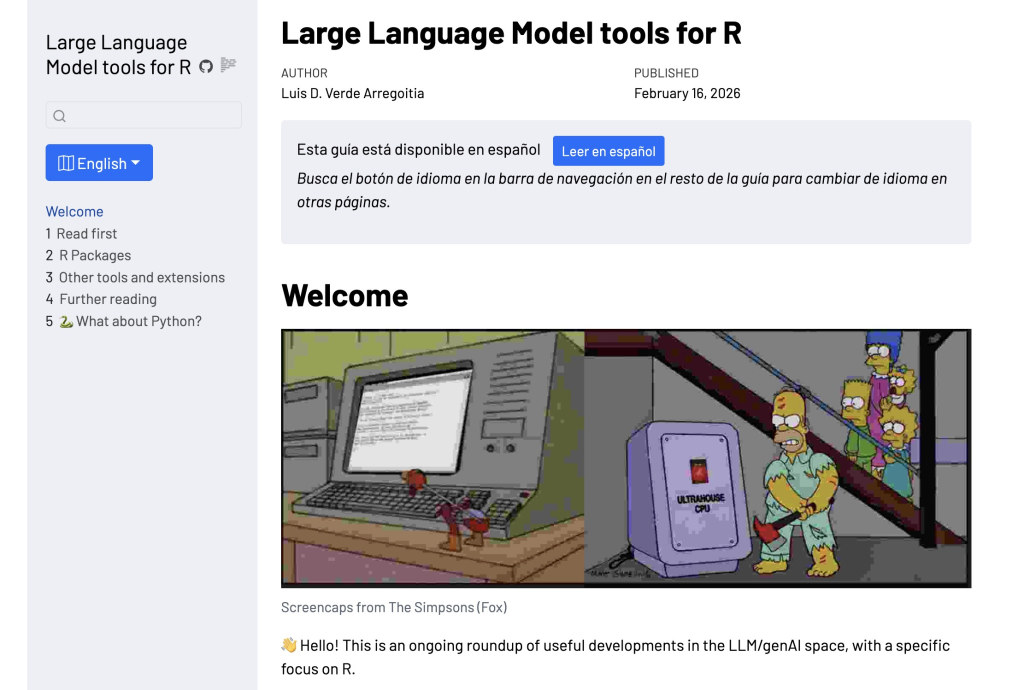Click the Leer en español button
The width and height of the screenshot is (1024, 690).
point(609,151)
